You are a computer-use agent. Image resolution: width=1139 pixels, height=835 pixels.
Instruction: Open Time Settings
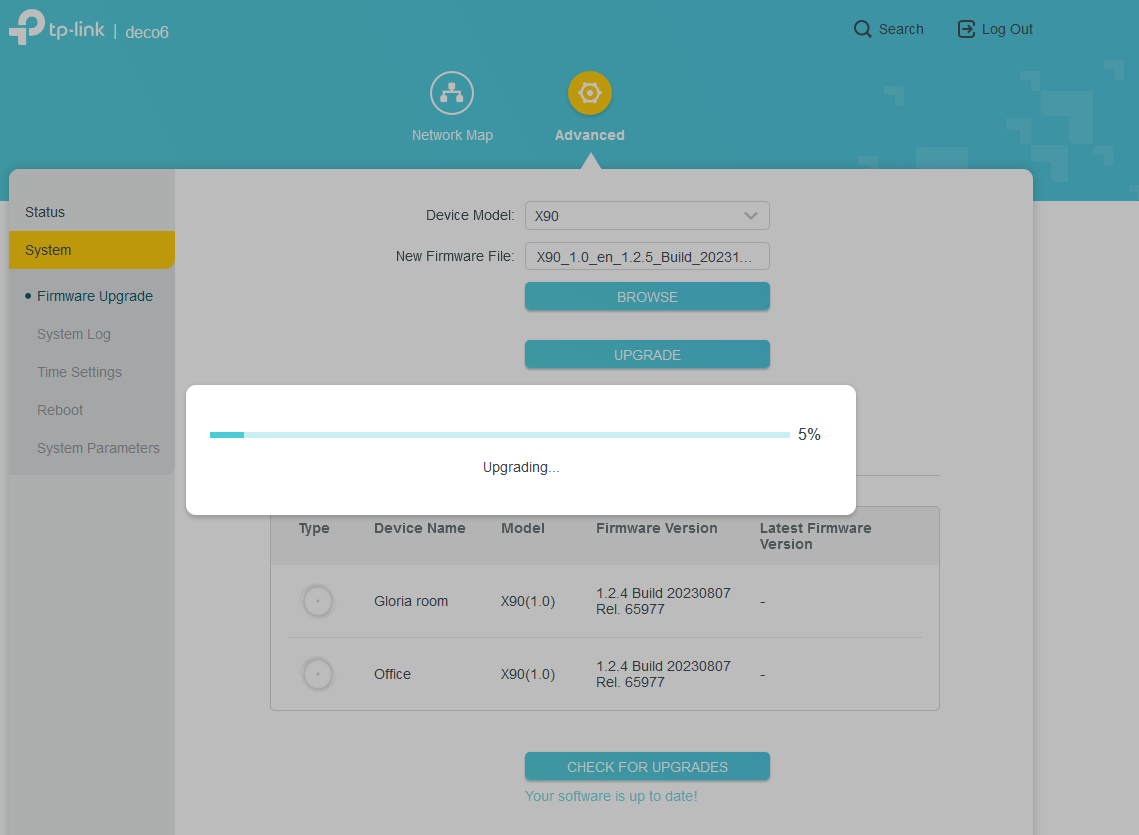[79, 372]
